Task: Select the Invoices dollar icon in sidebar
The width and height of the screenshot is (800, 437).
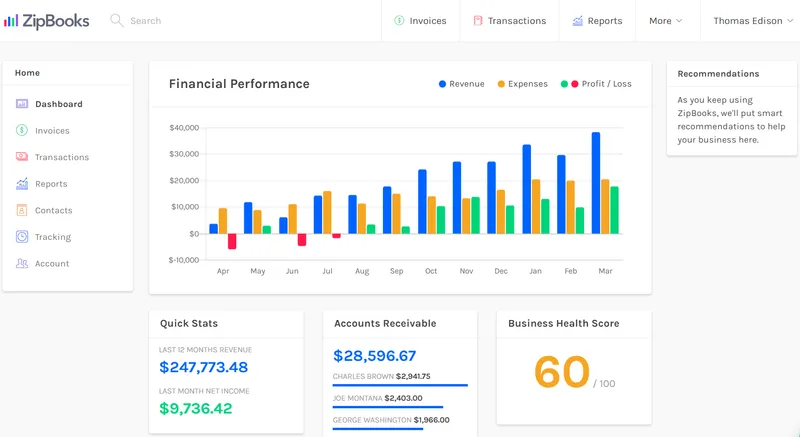Action: (22, 131)
